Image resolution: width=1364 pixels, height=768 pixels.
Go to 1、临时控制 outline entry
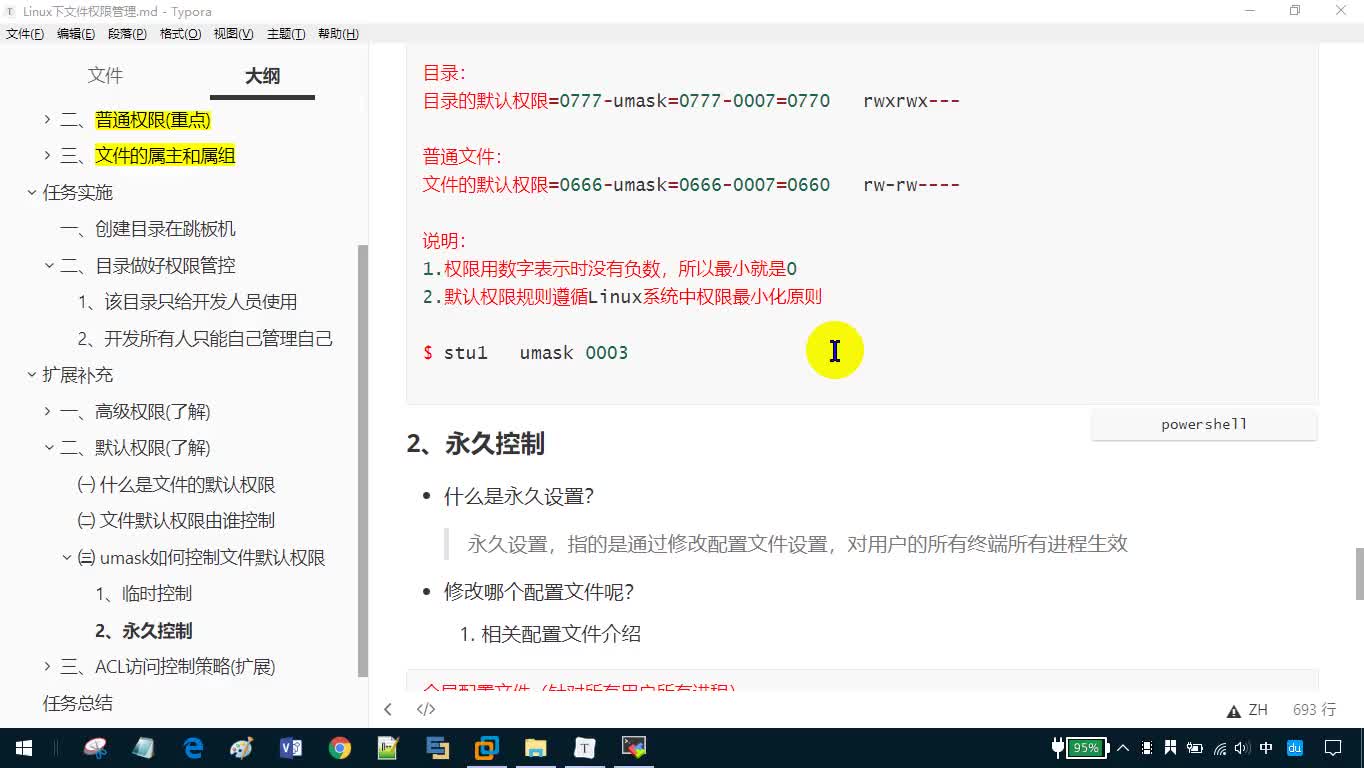(144, 594)
